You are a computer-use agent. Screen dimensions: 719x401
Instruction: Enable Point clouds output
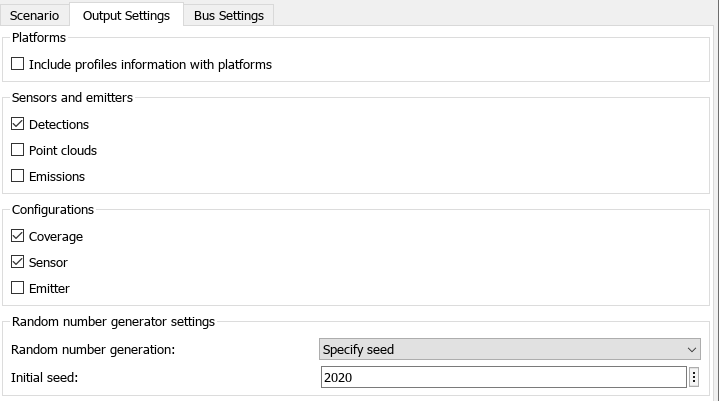[18, 150]
